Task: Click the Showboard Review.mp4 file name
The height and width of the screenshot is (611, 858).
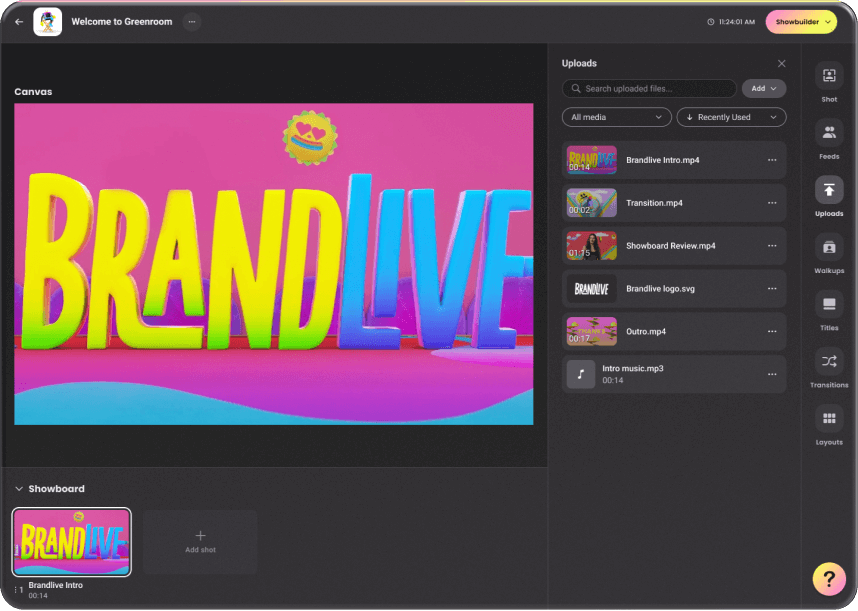Action: pos(671,246)
